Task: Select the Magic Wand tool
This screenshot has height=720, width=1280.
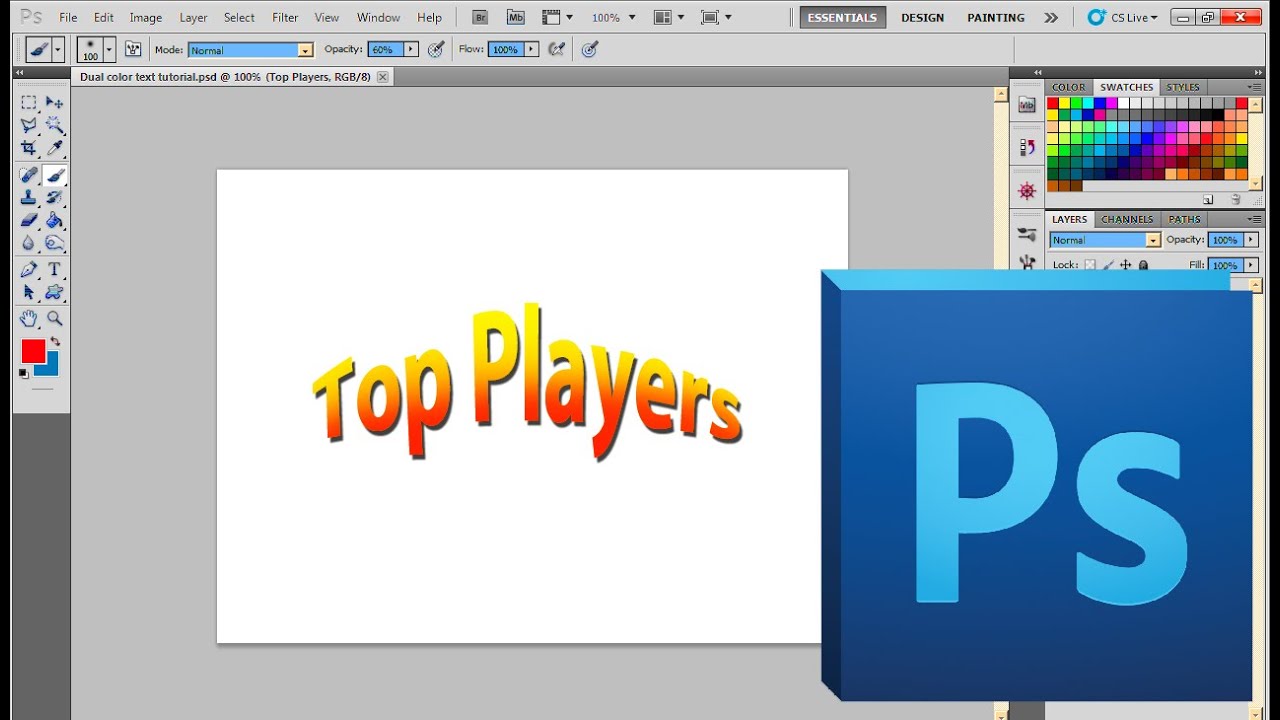Action: 55,126
